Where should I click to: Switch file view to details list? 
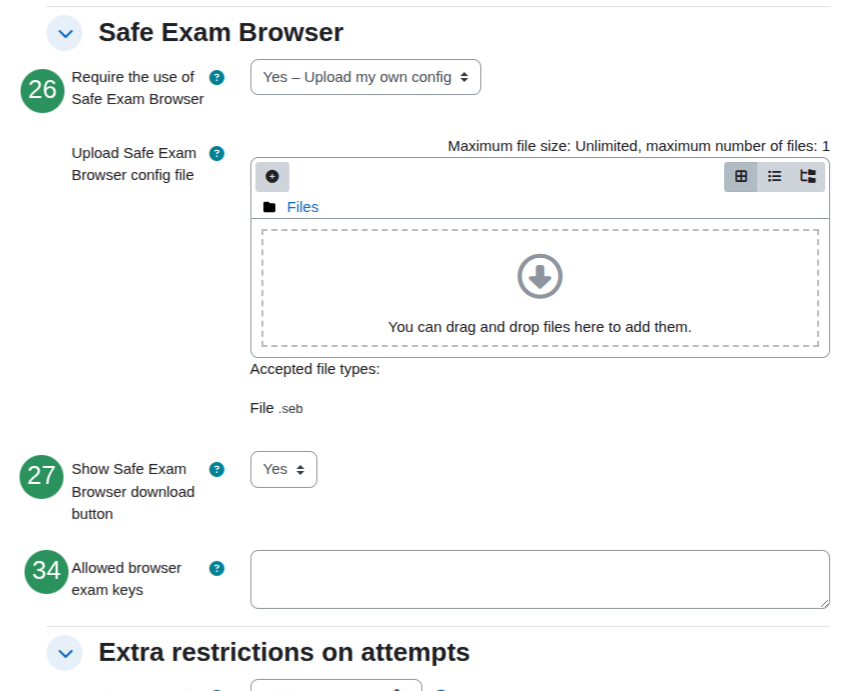point(774,176)
